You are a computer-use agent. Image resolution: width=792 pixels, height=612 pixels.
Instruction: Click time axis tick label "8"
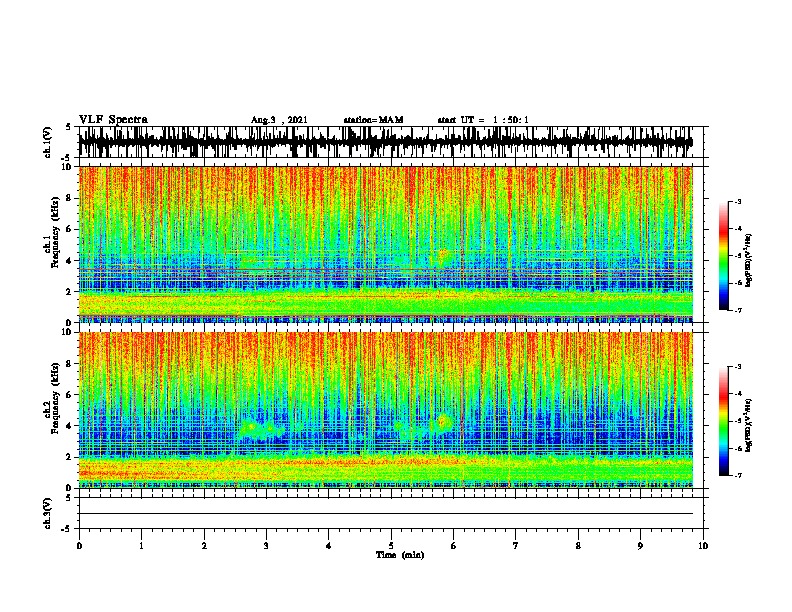point(578,546)
